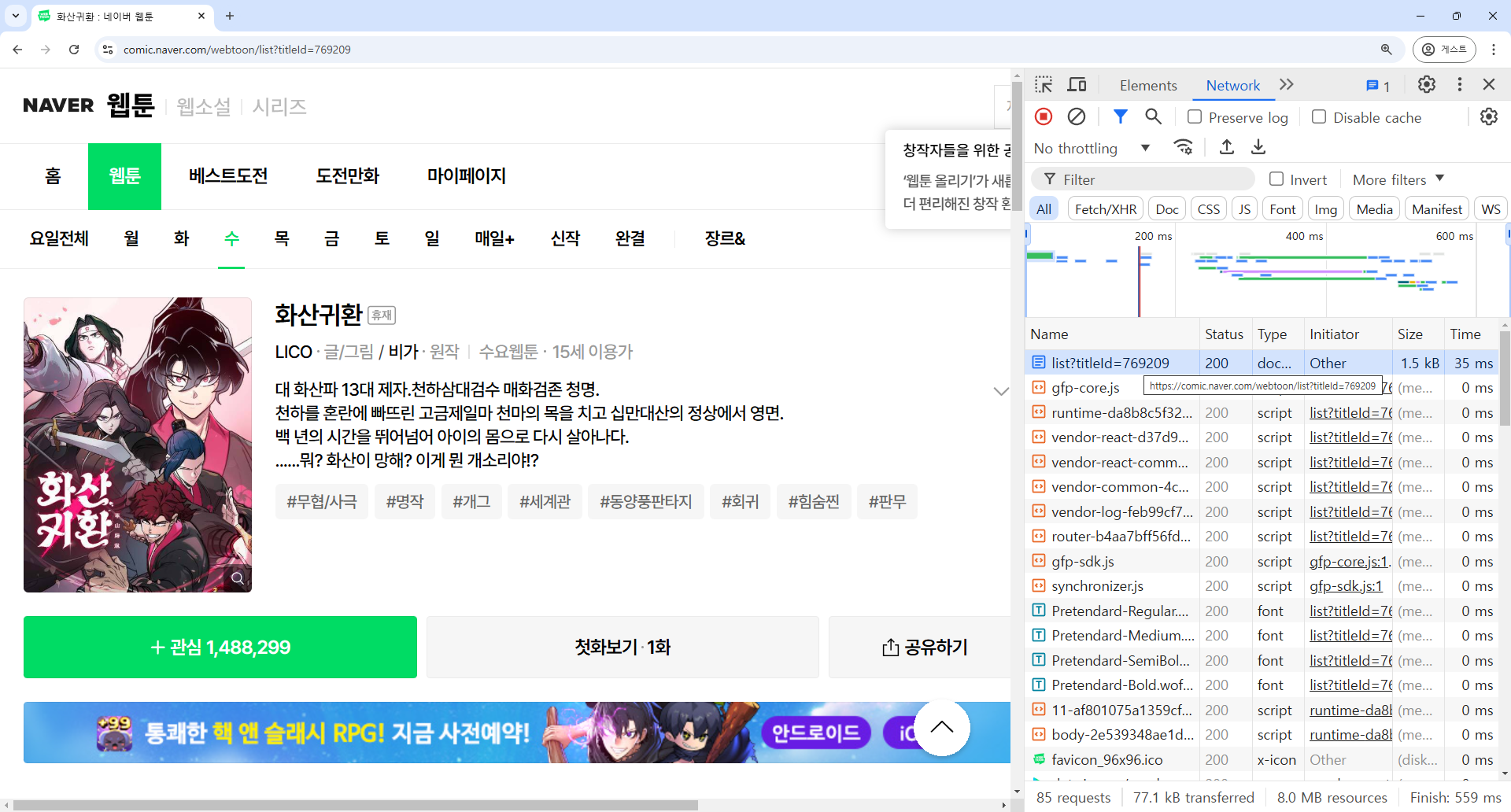The width and height of the screenshot is (1511, 812).
Task: Open network settings gear icon
Action: point(1489,116)
